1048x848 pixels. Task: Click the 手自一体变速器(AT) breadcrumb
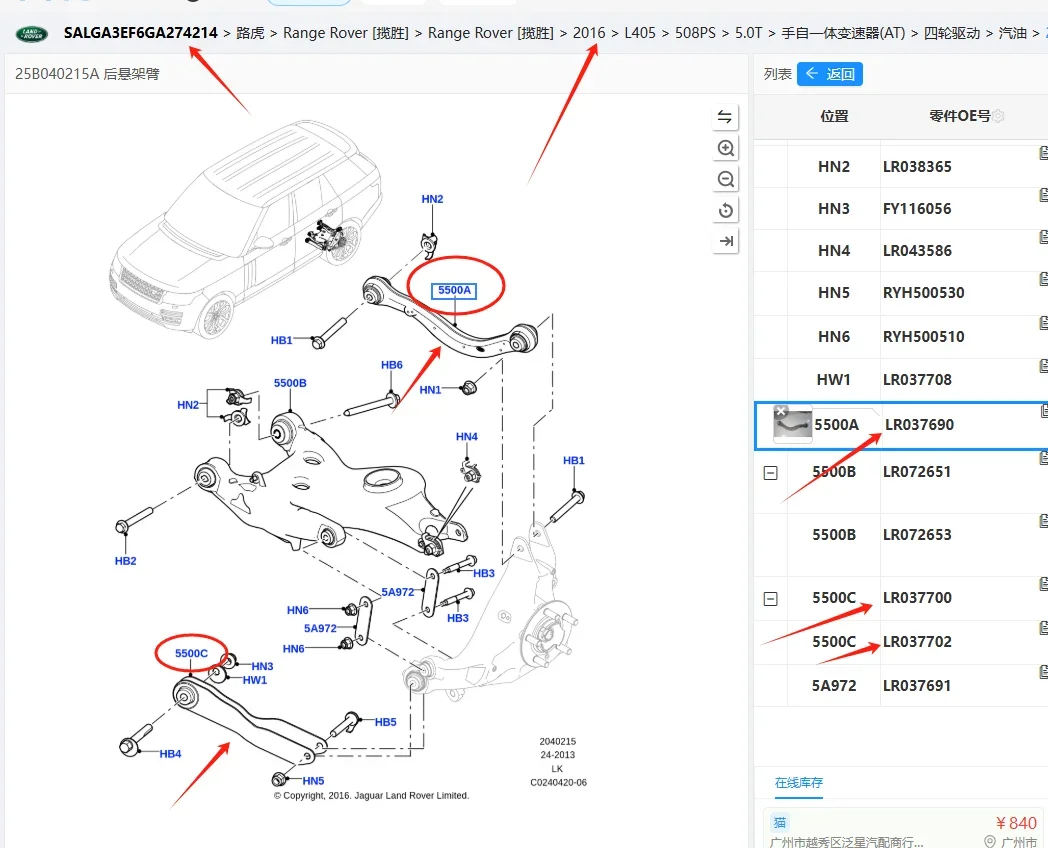(843, 33)
